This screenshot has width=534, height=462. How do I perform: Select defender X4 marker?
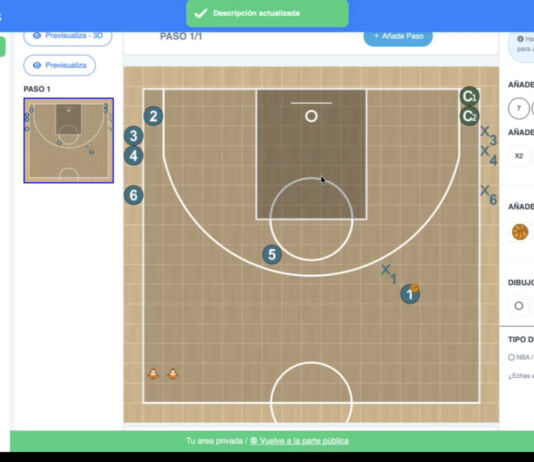tap(489, 155)
